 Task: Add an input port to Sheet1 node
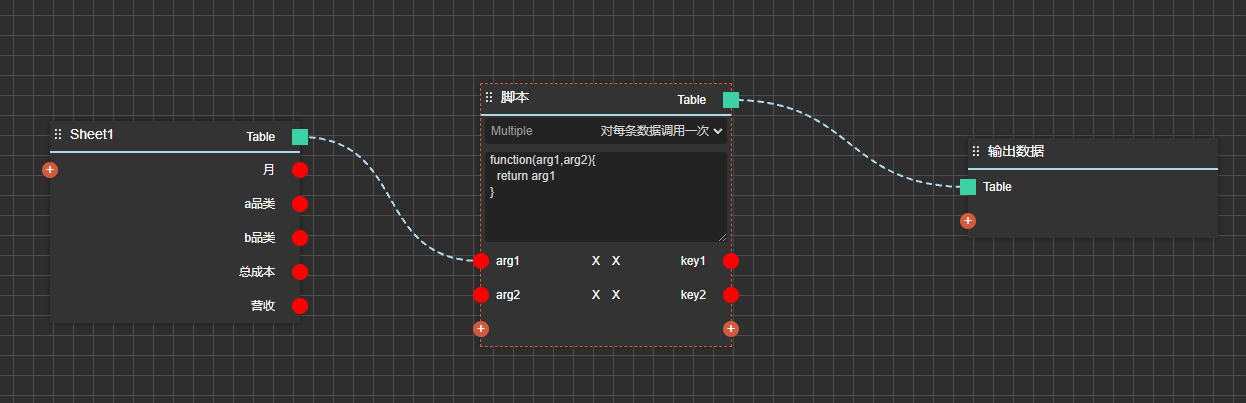pos(49,170)
